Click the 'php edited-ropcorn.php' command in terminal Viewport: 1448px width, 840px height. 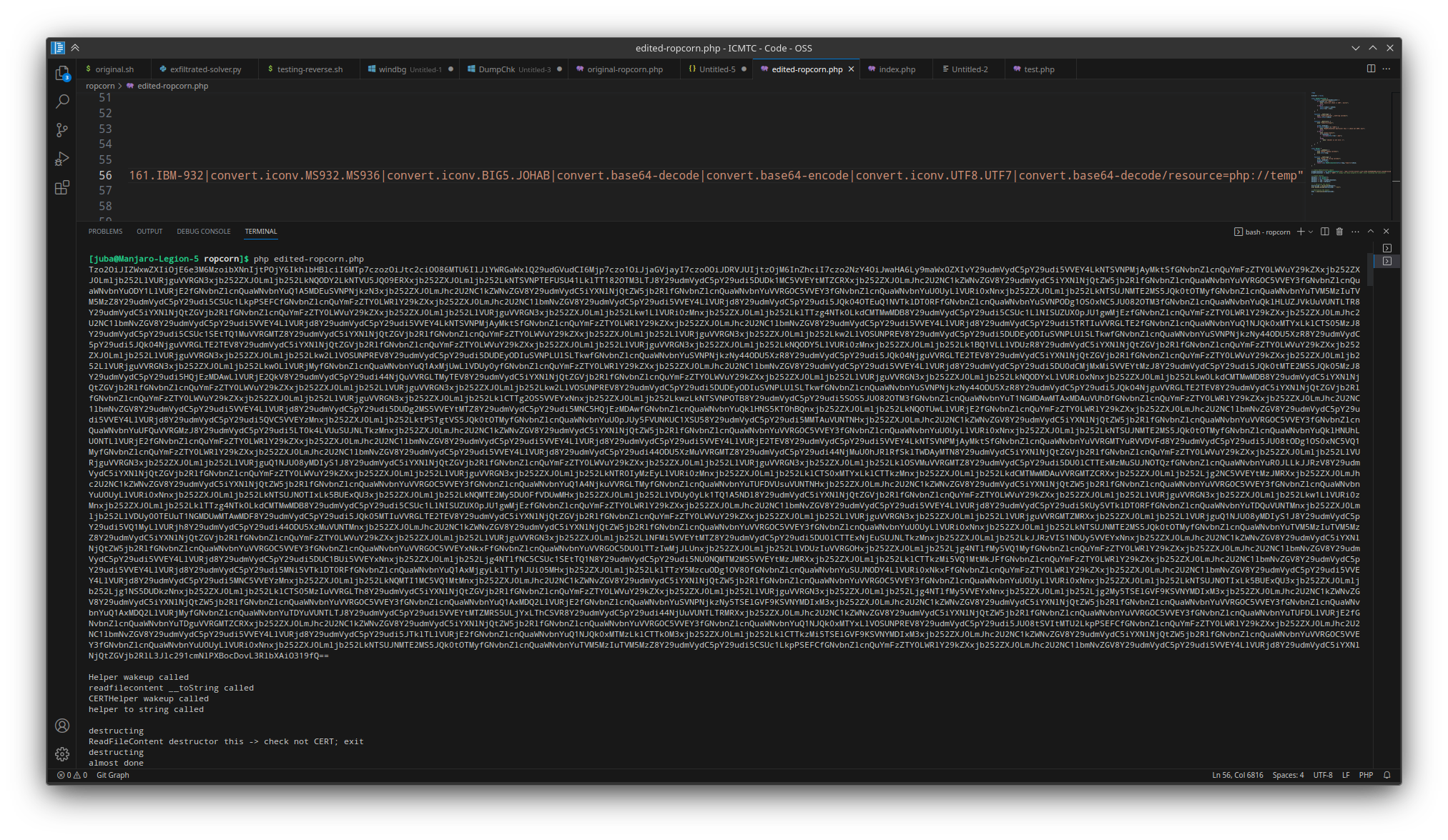tap(308, 259)
